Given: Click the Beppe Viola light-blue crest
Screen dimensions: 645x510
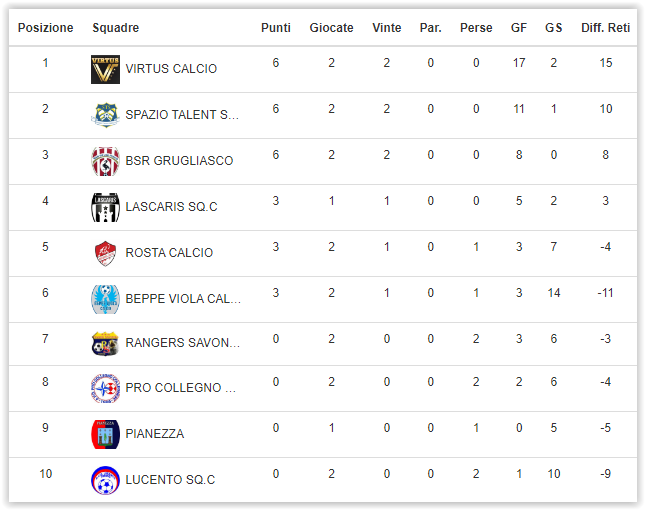Looking at the screenshot, I should point(105,299).
